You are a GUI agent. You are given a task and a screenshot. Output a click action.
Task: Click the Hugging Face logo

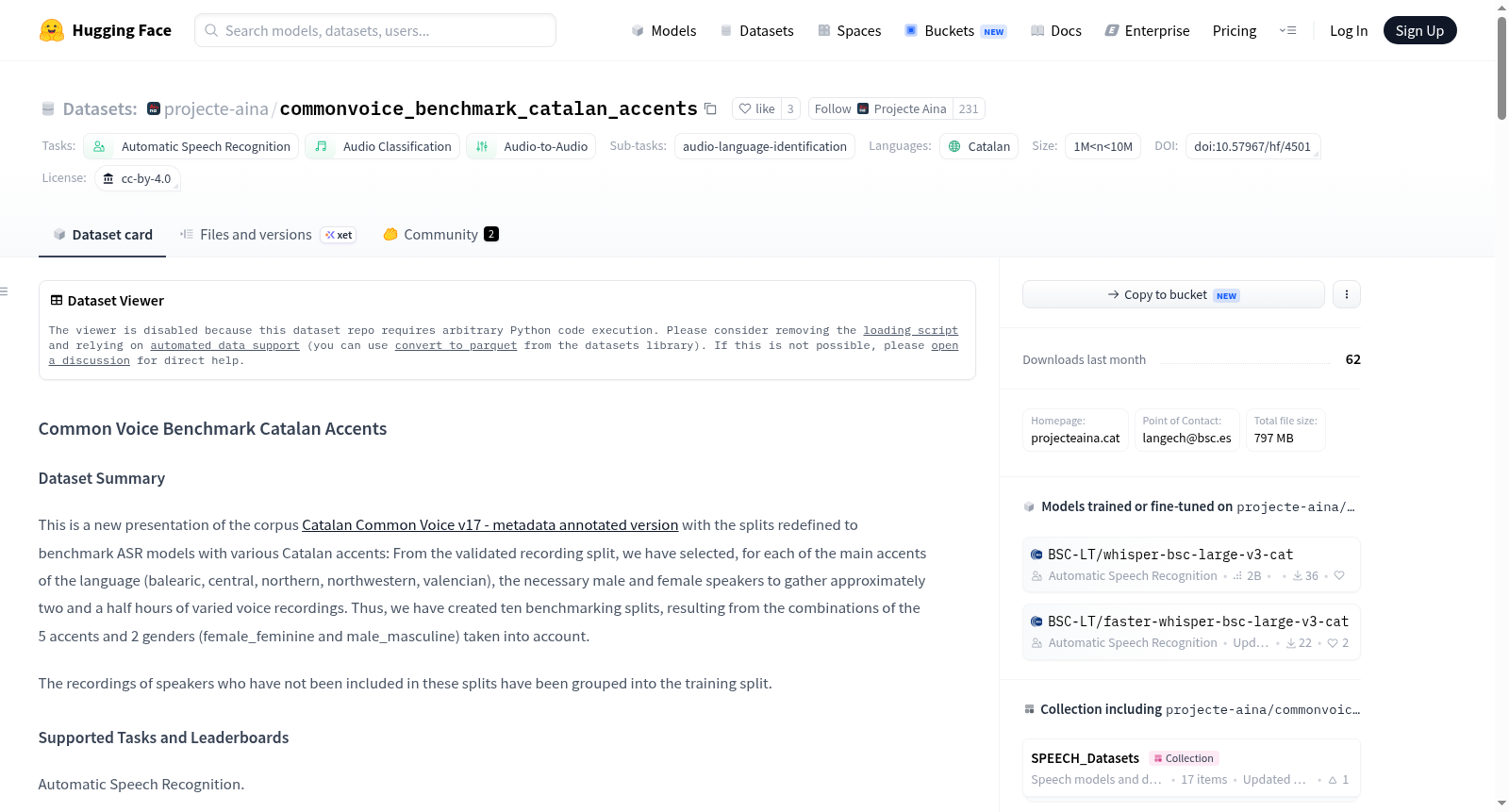point(106,30)
